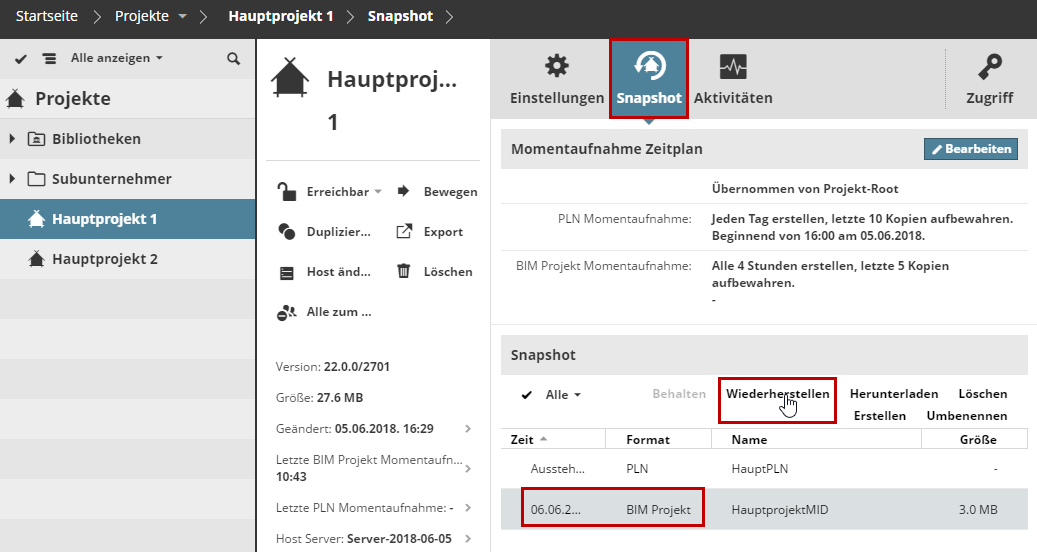Click the 06.06.2... date cell
This screenshot has width=1037, height=552.
point(556,510)
